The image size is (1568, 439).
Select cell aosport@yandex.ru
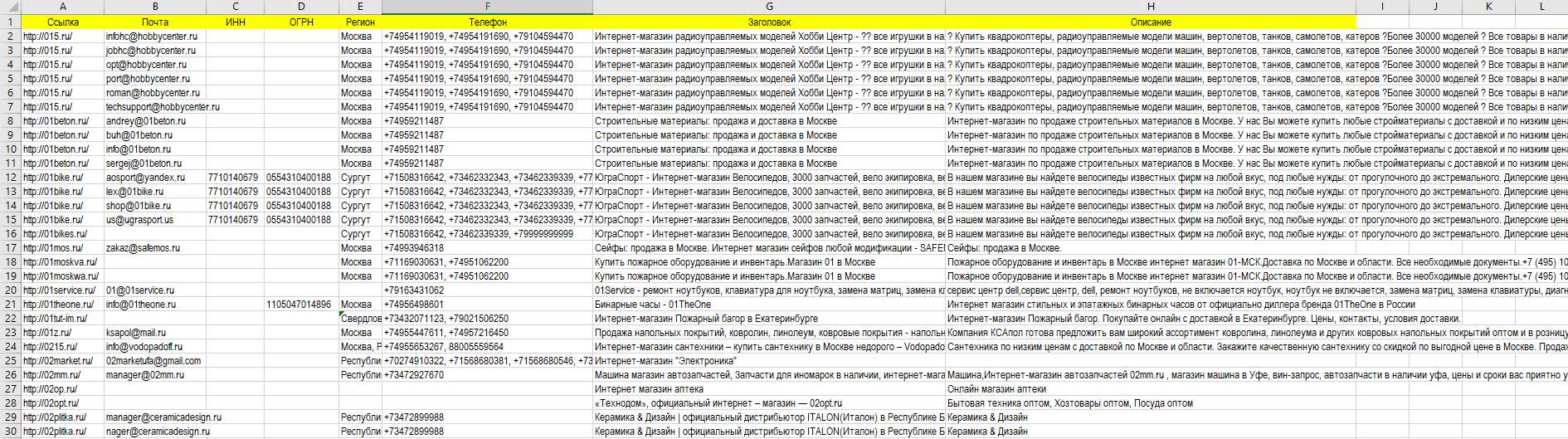pyautogui.click(x=154, y=178)
